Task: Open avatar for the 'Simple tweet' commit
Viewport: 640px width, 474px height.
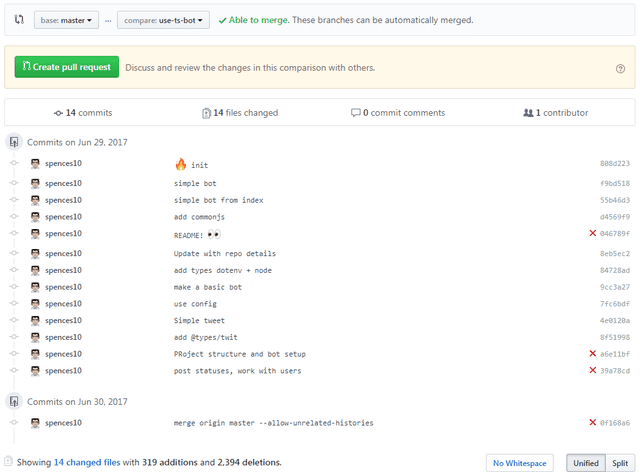Action: point(36,321)
